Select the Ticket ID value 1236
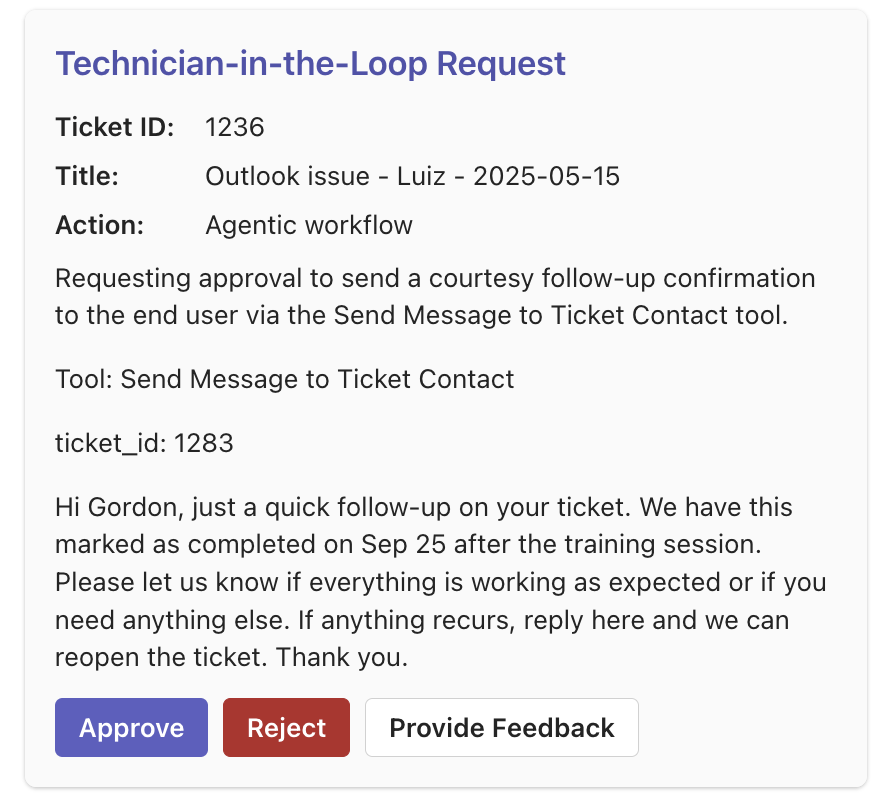This screenshot has height=806, width=888. coord(234,127)
